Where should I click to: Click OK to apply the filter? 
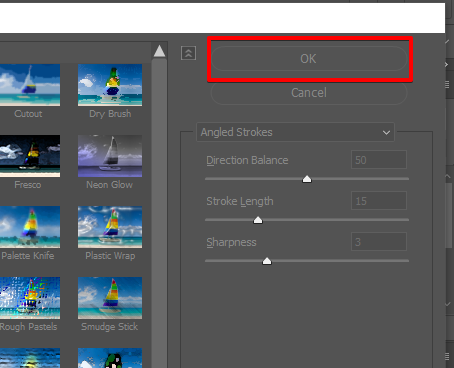(x=309, y=59)
